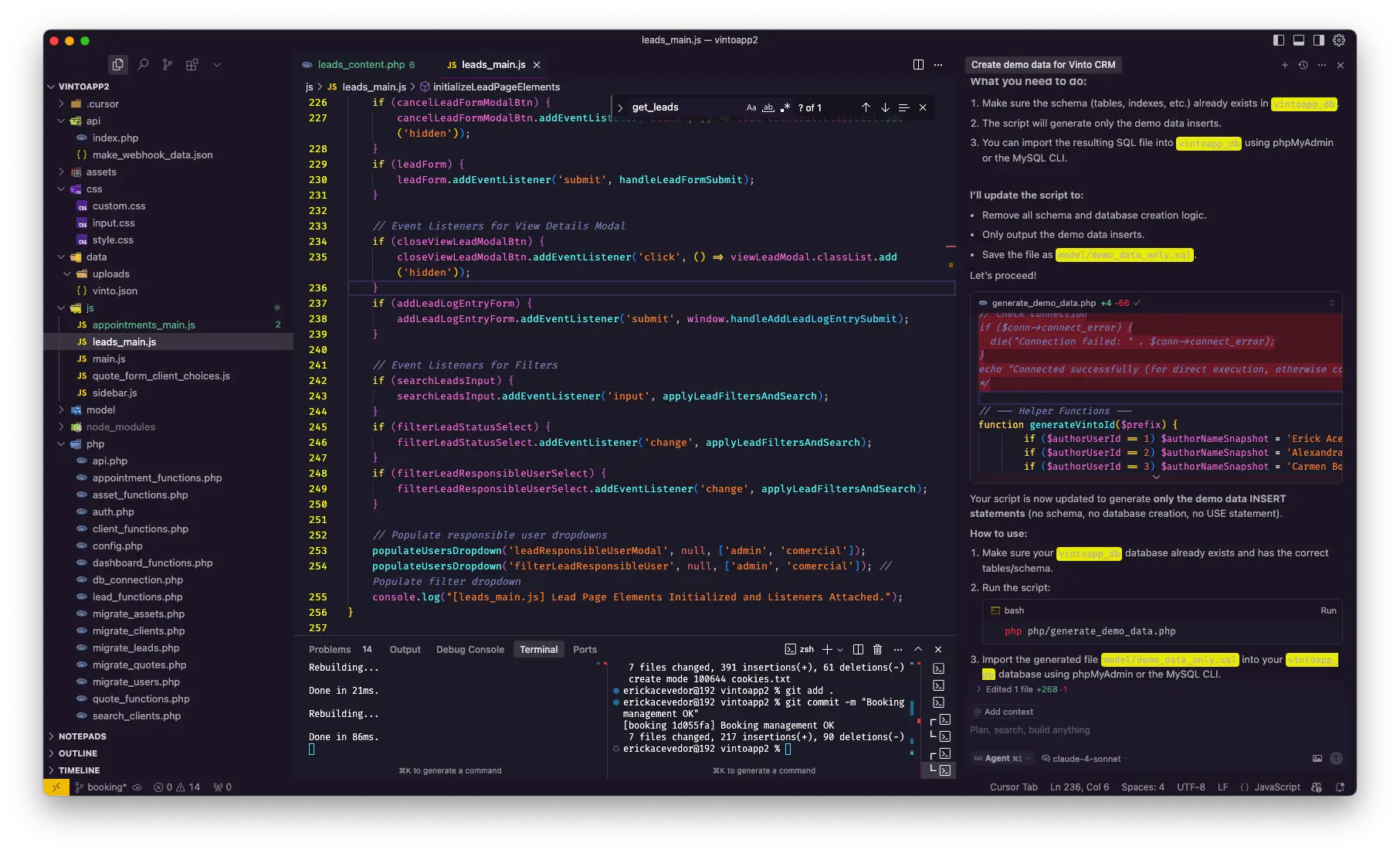
Task: Send the chat message
Action: point(1337,759)
